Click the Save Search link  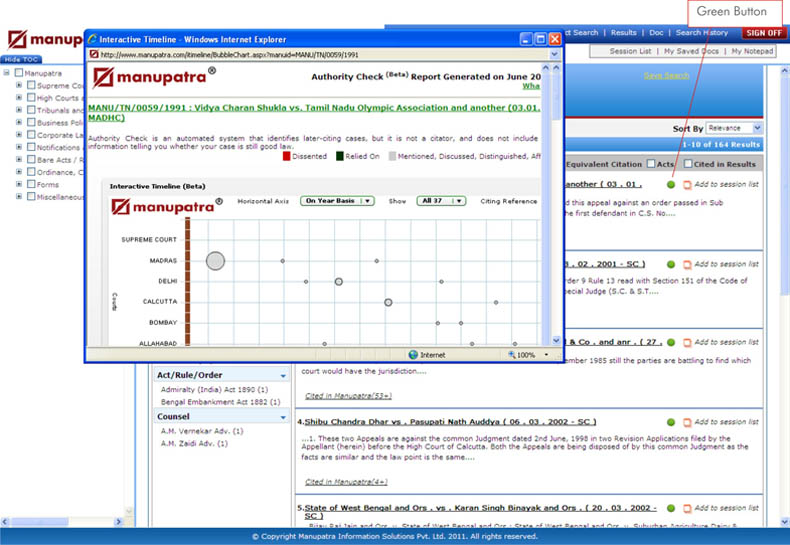[666, 76]
